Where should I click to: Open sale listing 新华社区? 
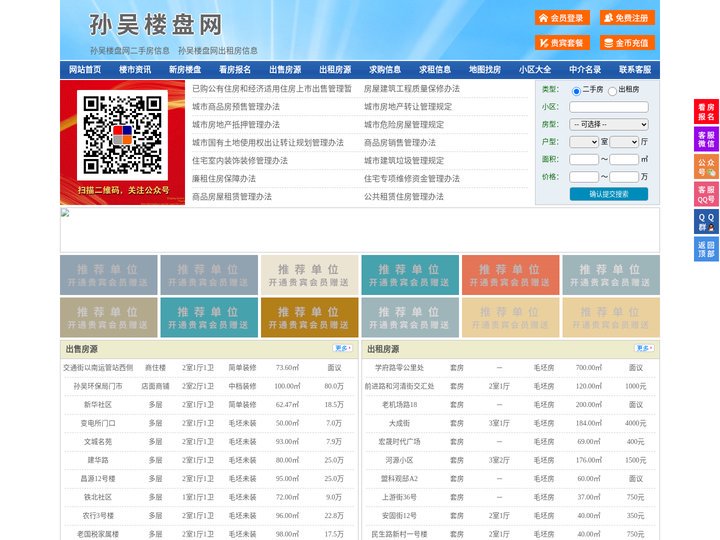point(98,405)
